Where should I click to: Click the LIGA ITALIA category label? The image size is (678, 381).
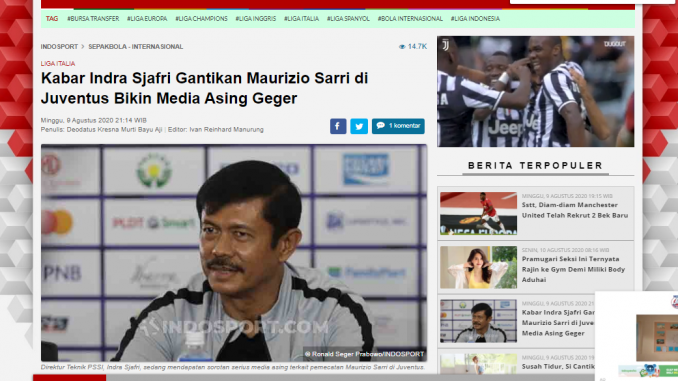[x=58, y=64]
